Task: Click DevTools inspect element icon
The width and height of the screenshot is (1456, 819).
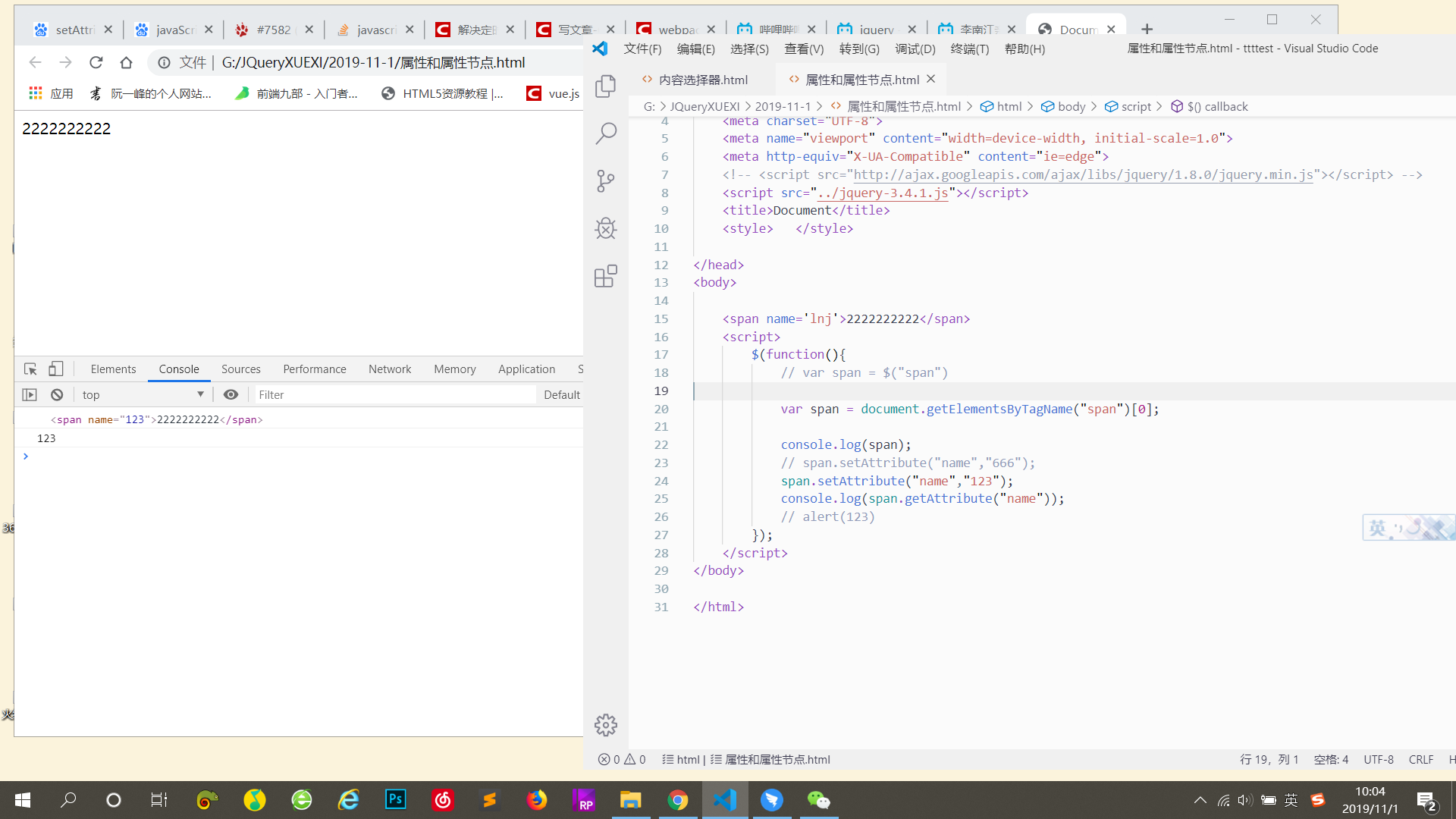Action: coord(30,369)
